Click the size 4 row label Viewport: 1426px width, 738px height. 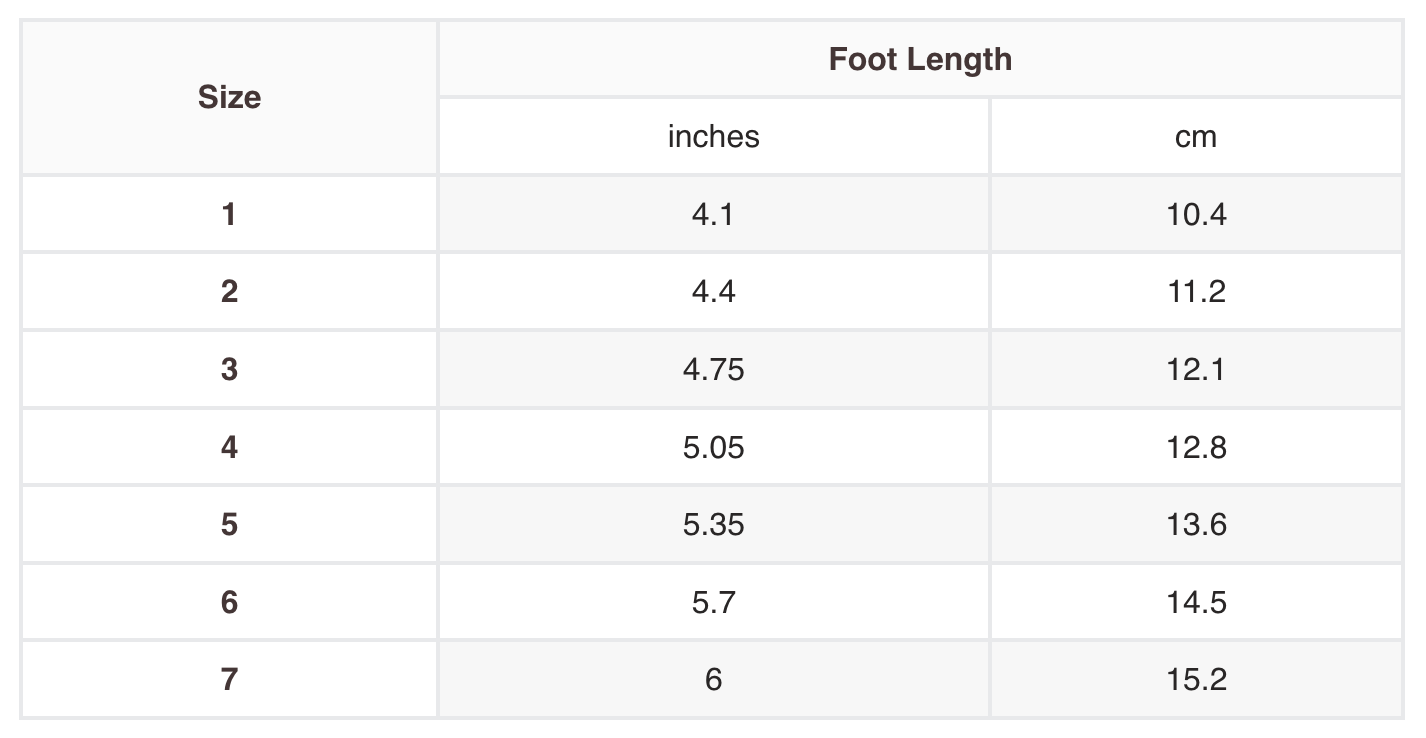(229, 447)
